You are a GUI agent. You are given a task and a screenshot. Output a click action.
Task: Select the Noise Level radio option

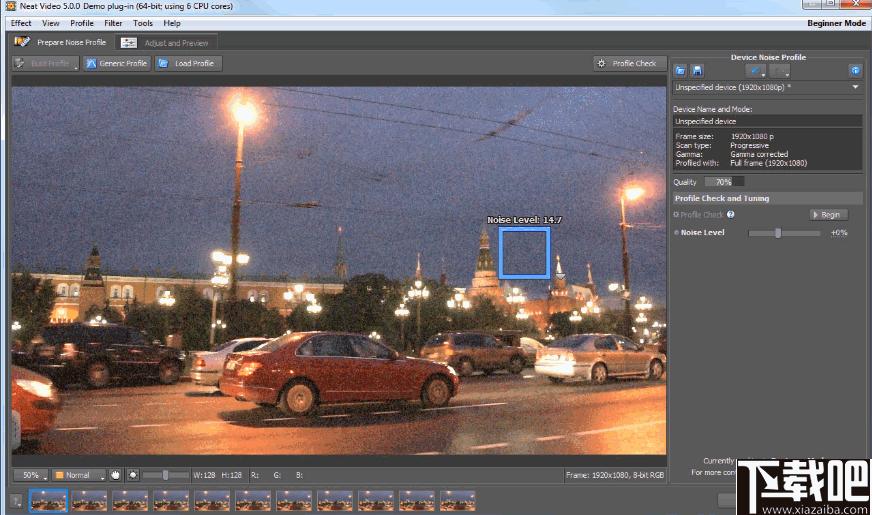(x=676, y=232)
